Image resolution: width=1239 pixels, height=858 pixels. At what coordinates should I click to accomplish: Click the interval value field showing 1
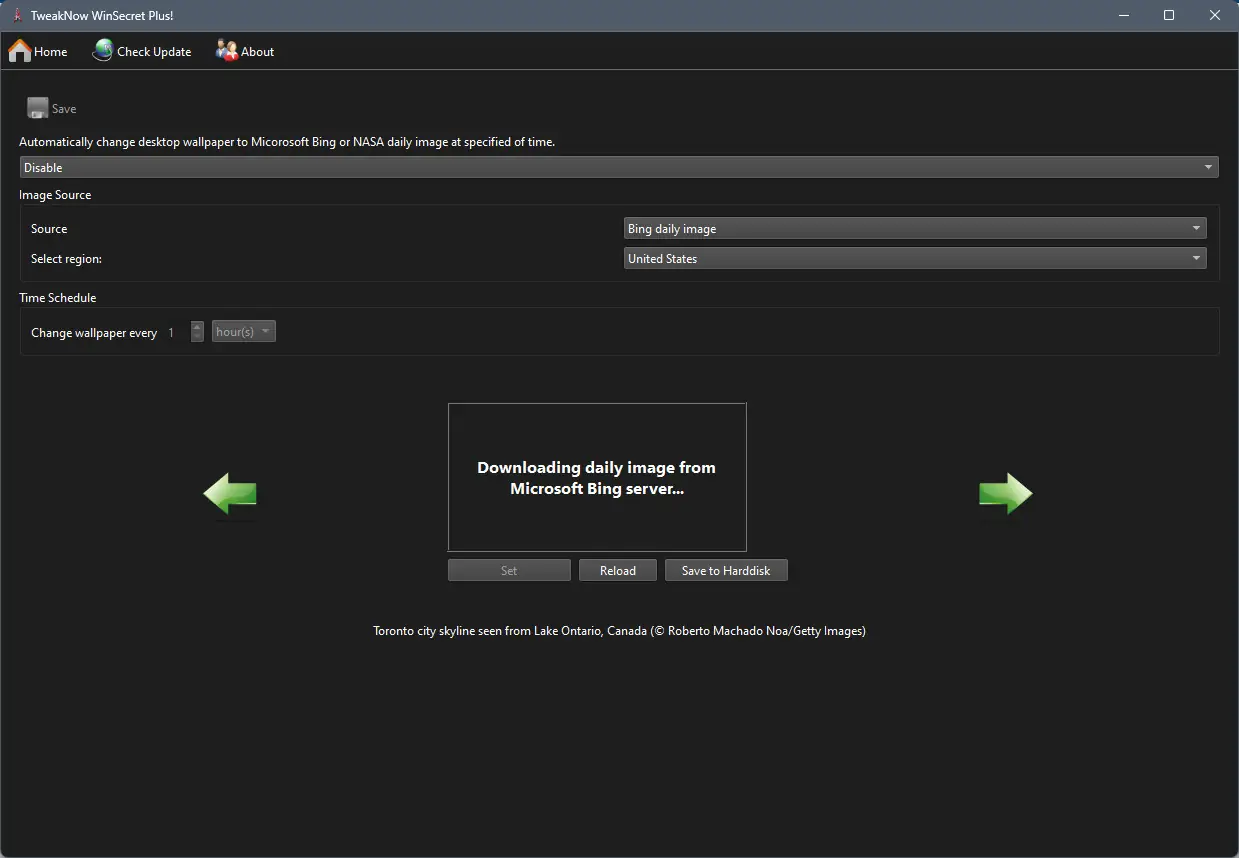[x=176, y=332]
